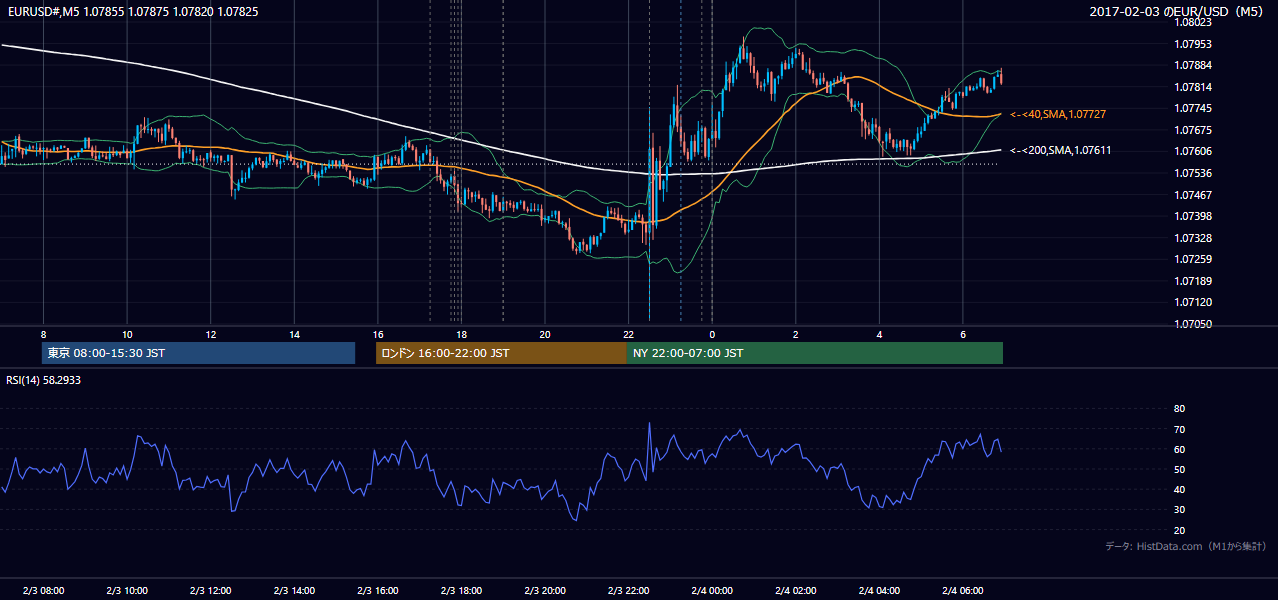Click RSI scale value 60
The image size is (1278, 600).
[x=1179, y=449]
